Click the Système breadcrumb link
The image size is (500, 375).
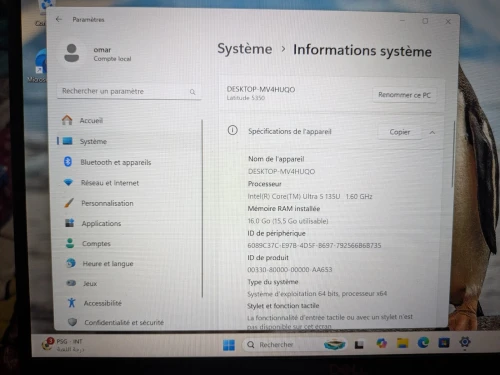245,49
